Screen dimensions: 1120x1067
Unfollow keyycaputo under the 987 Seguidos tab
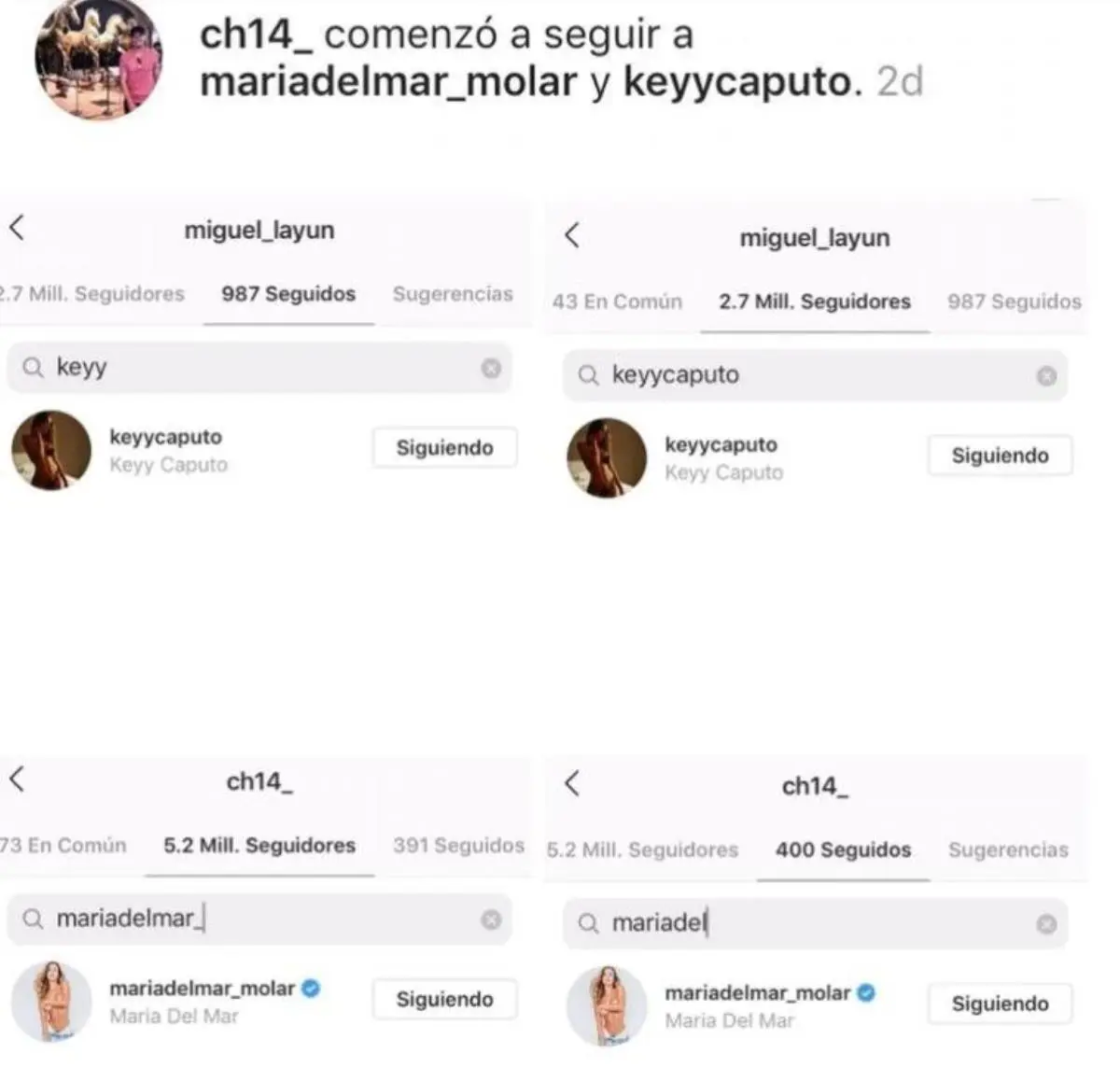point(444,448)
